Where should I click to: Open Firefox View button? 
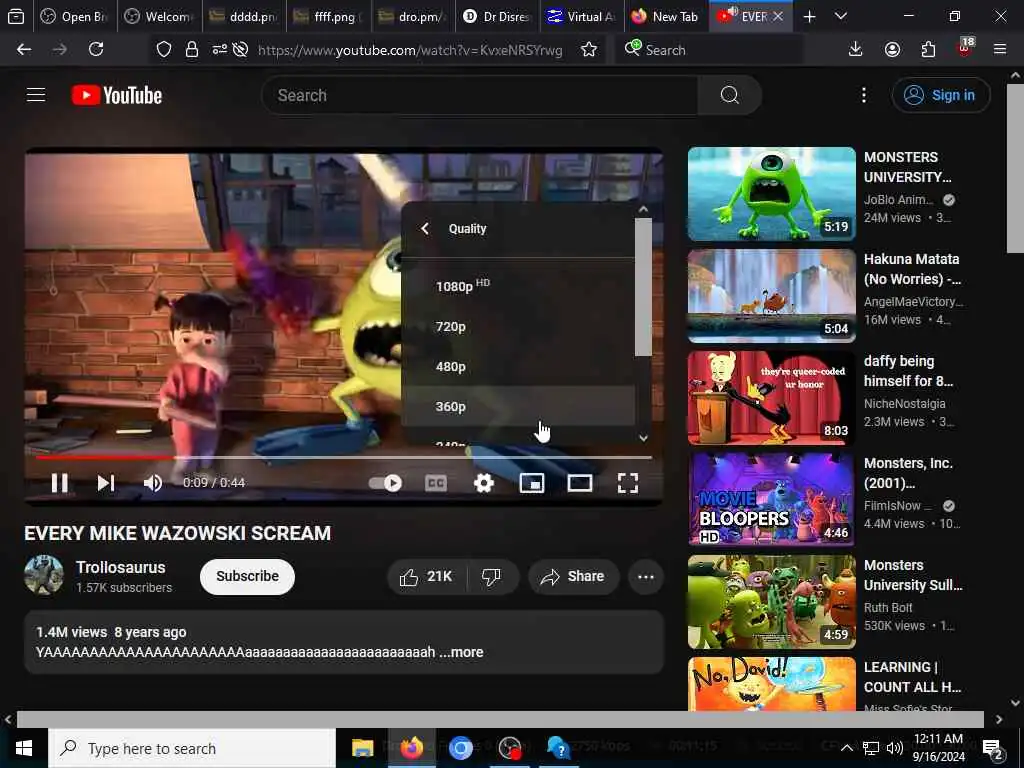16,17
